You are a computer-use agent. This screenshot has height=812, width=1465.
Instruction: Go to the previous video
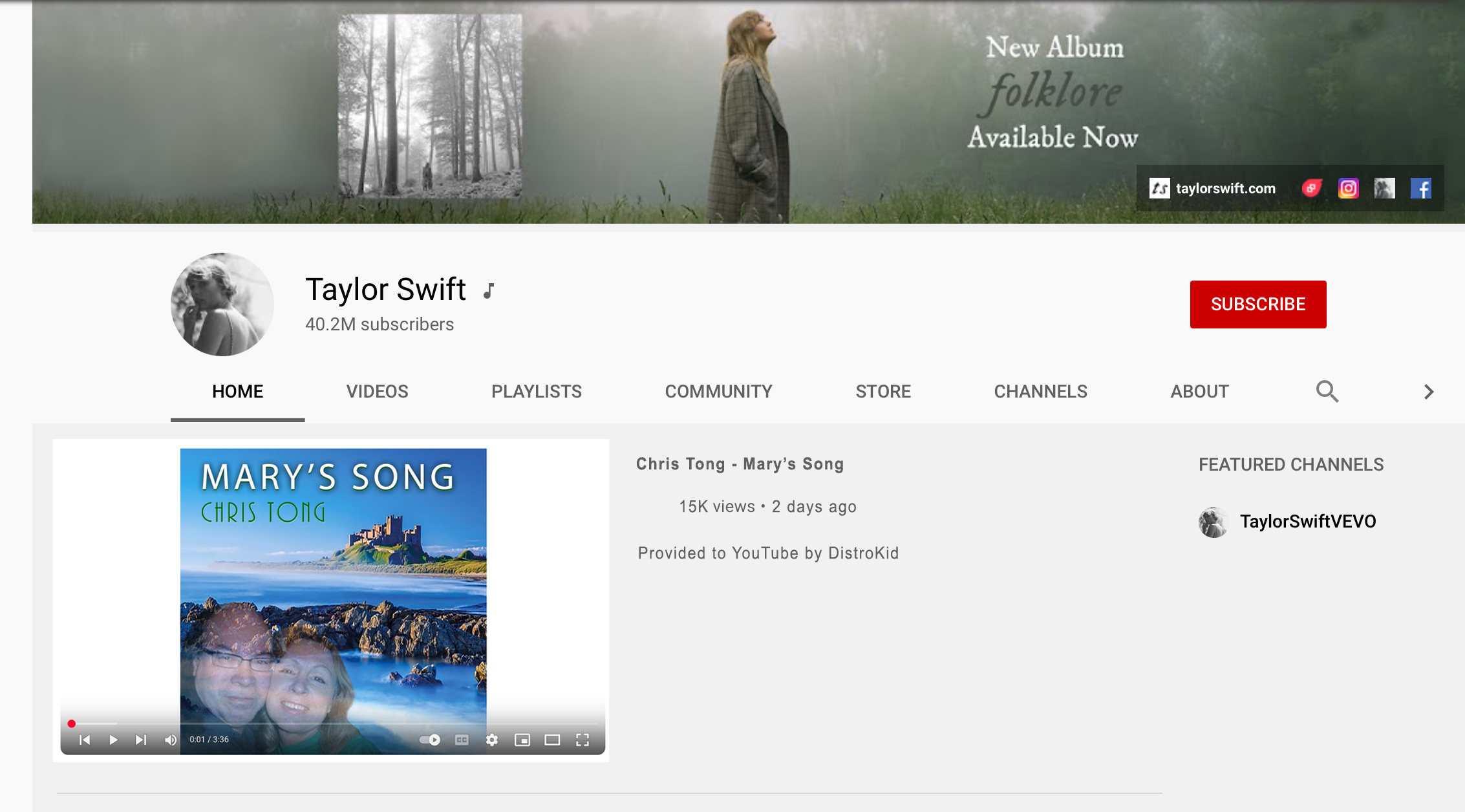[x=85, y=740]
